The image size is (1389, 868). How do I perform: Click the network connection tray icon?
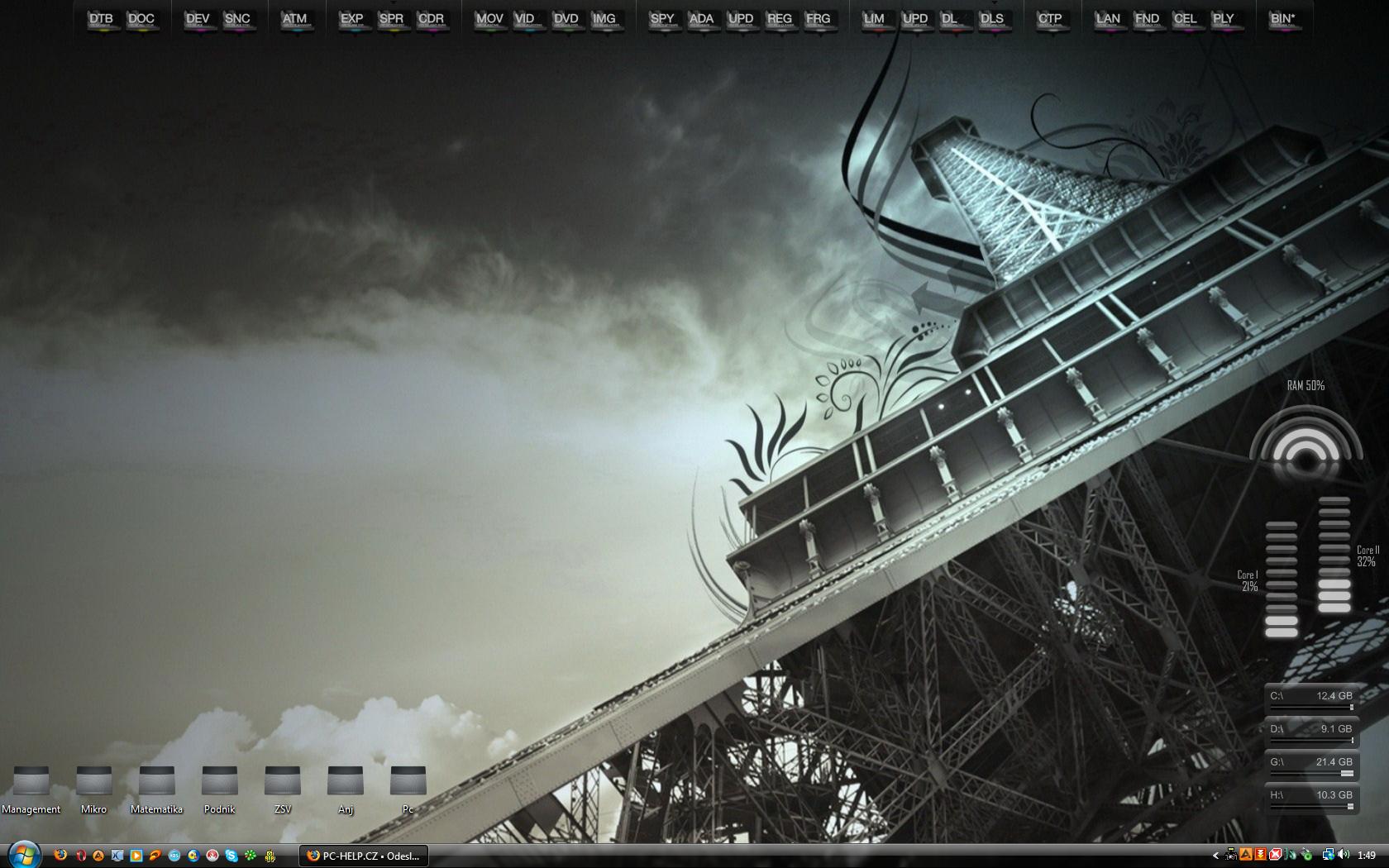point(1328,856)
